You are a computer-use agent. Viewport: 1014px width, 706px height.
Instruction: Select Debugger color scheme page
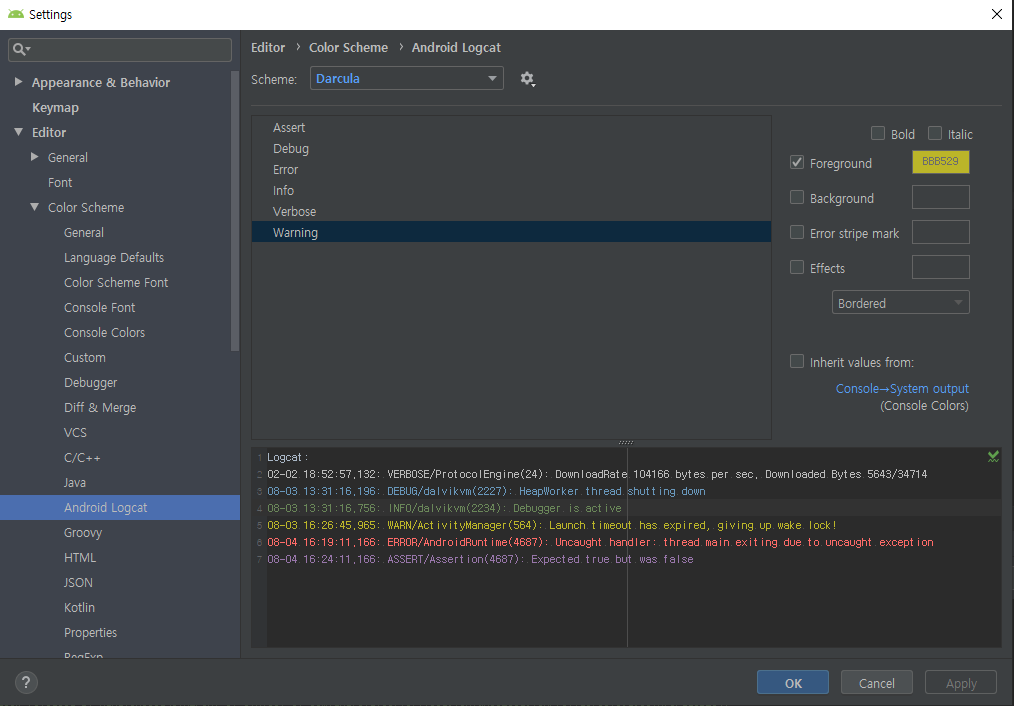point(91,383)
